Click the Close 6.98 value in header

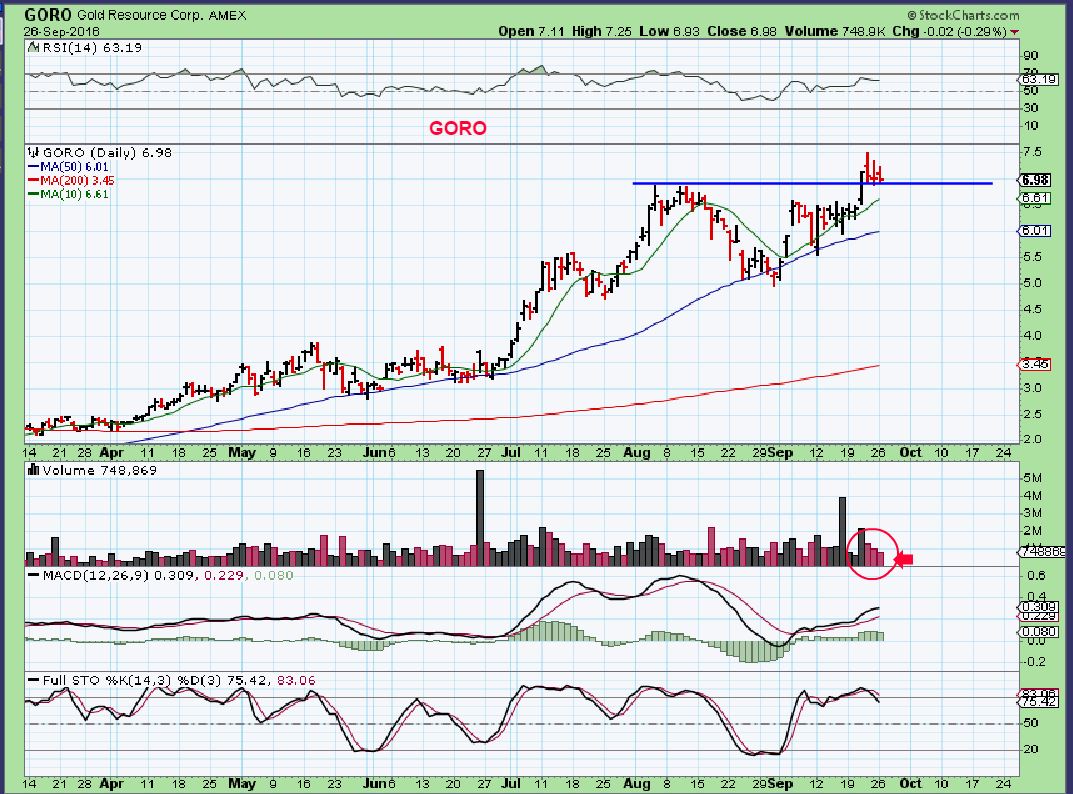742,31
